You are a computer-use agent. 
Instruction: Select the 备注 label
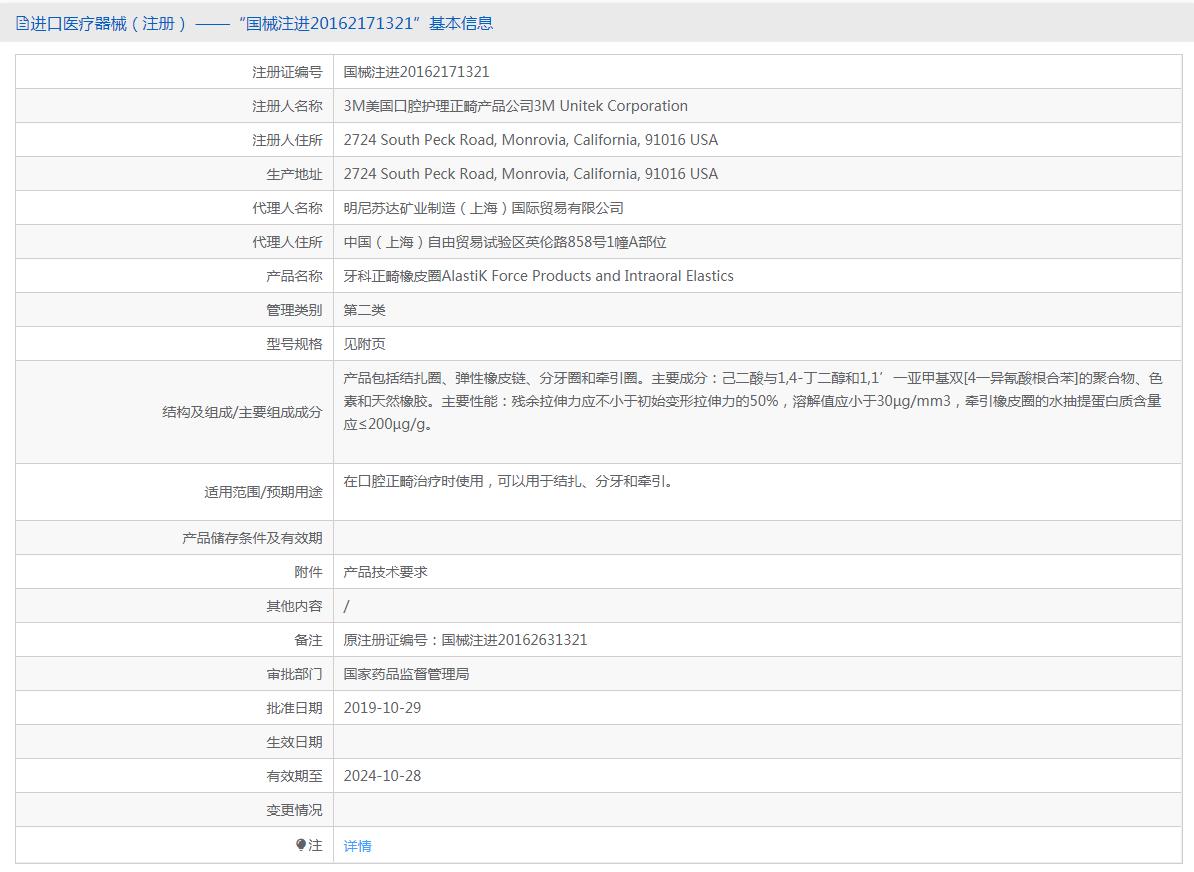308,640
